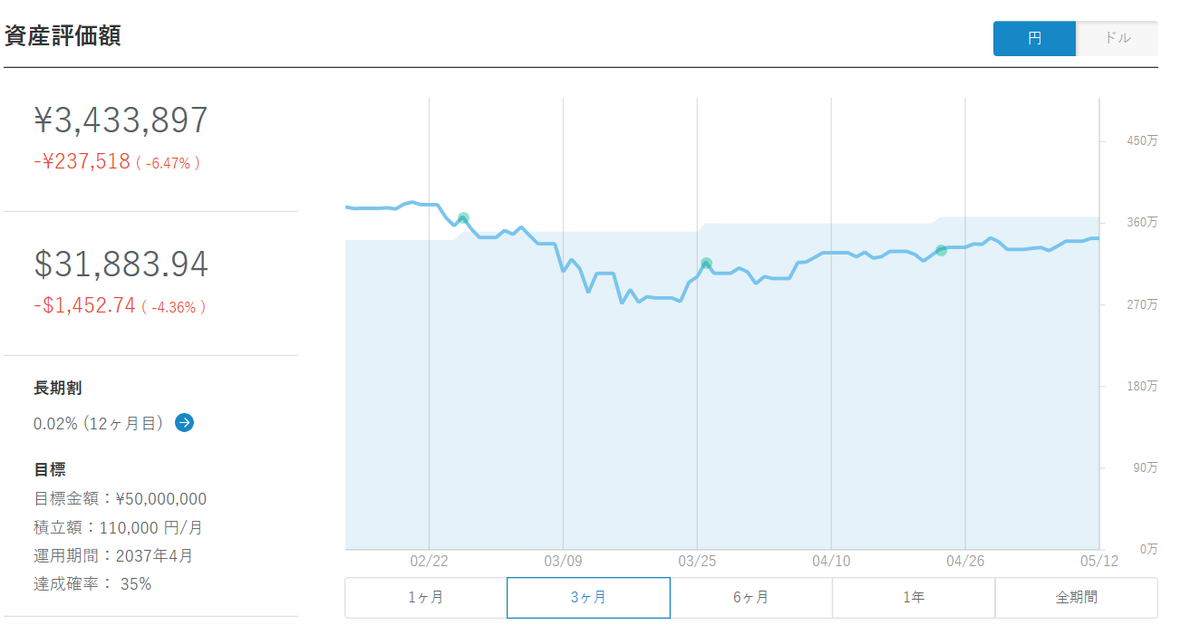Select the 3ヶ月 period tab
The width and height of the screenshot is (1200, 635).
coord(588,598)
